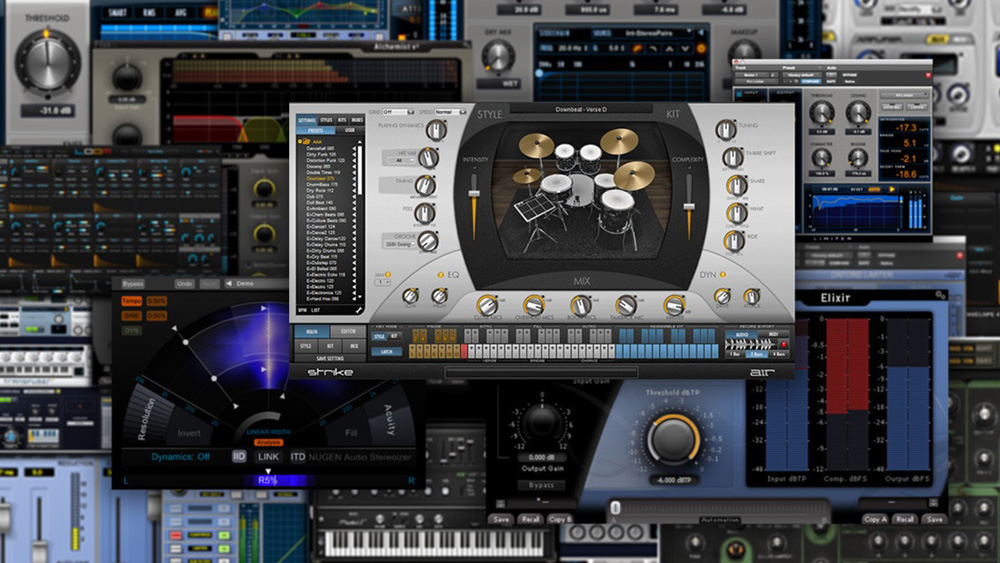Screen dimensions: 1000x563
Task: Toggle the Latch button in Strike
Action: tap(386, 352)
